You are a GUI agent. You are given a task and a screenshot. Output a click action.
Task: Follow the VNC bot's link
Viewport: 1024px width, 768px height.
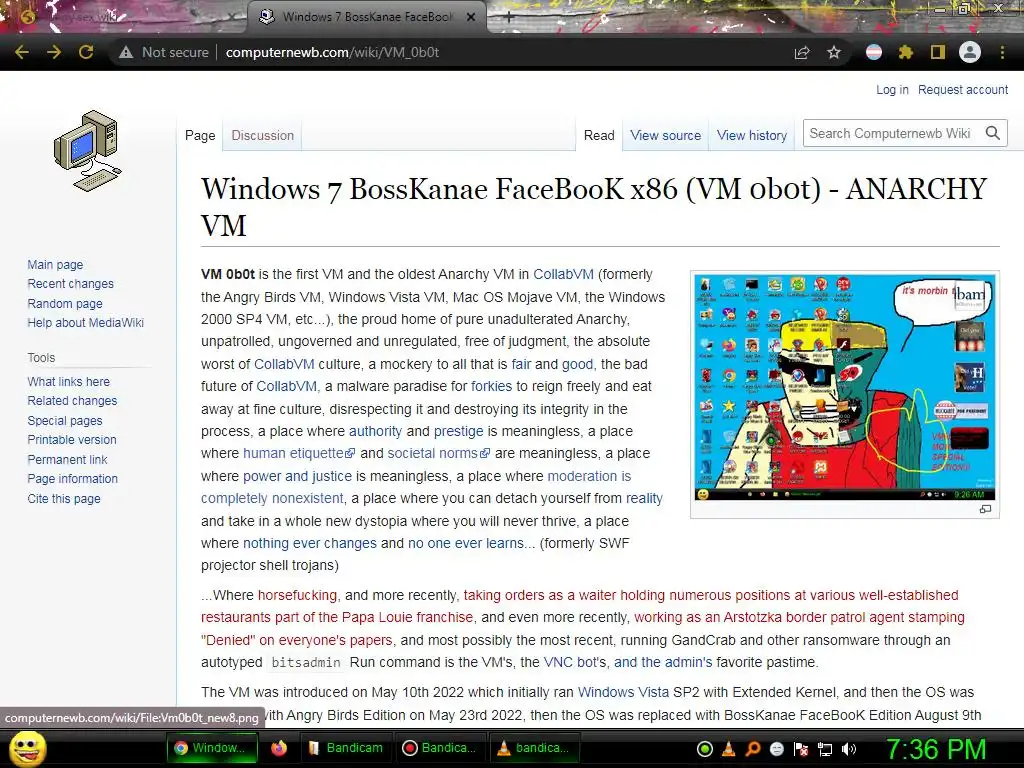(575, 662)
